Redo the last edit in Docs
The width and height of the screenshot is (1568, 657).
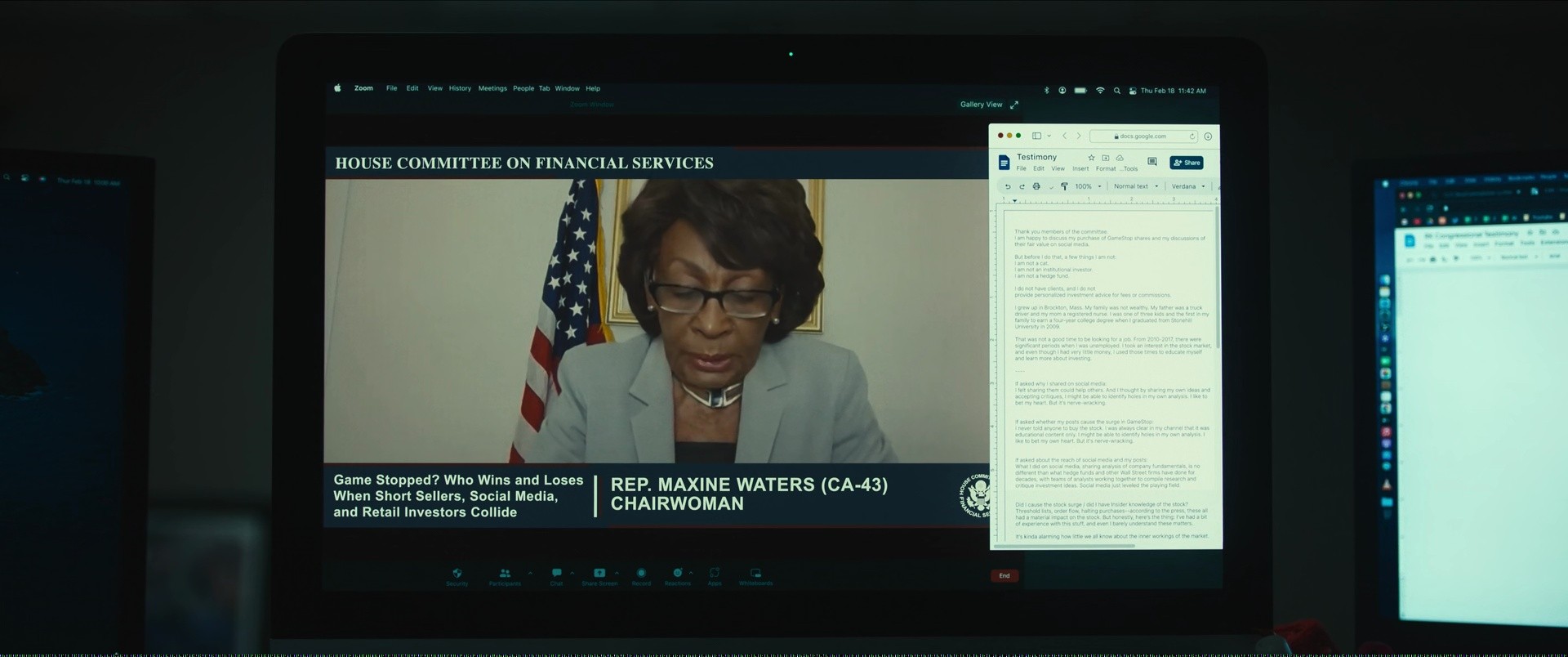point(1022,186)
